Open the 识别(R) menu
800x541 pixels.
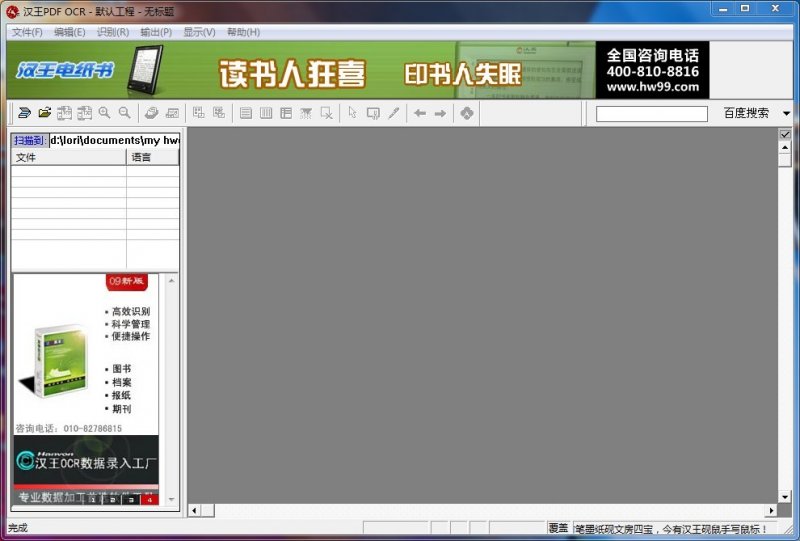113,32
